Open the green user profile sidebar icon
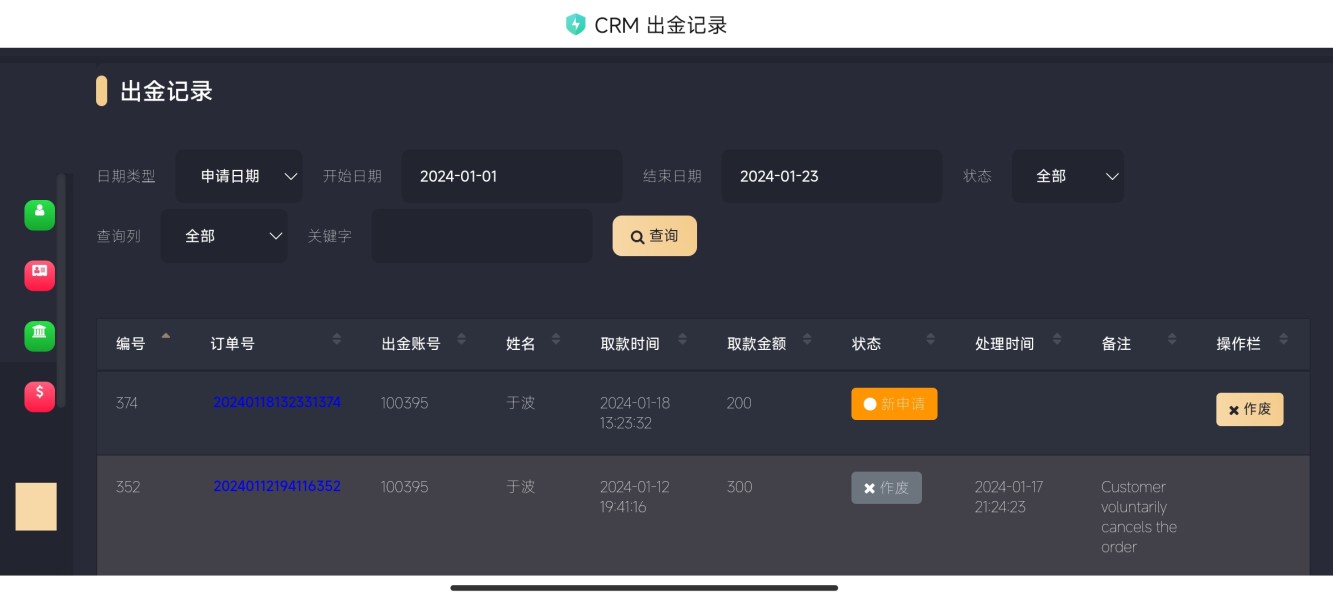Image resolution: width=1333 pixels, height=600 pixels. (39, 215)
